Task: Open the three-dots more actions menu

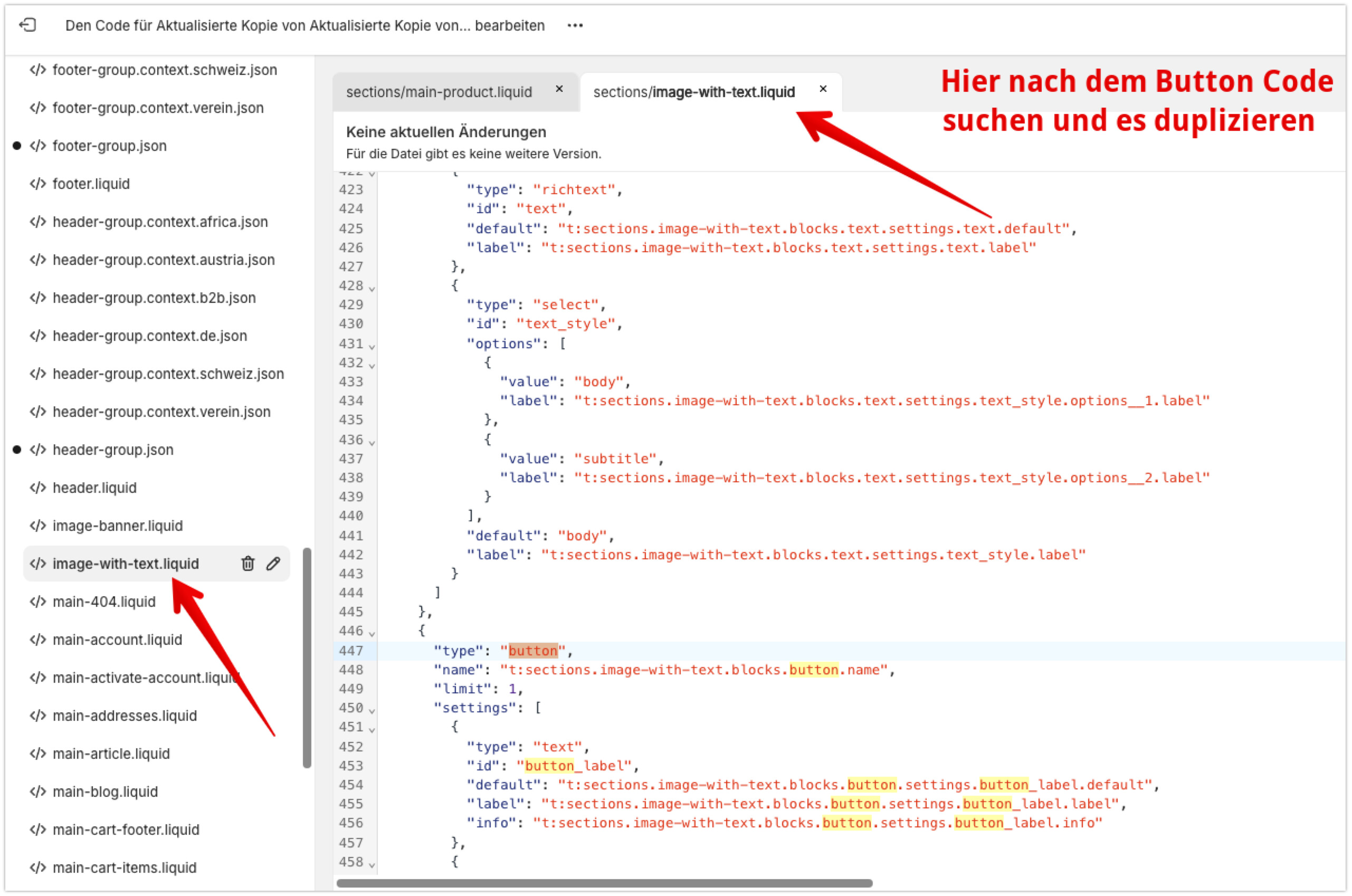Action: 575,25
